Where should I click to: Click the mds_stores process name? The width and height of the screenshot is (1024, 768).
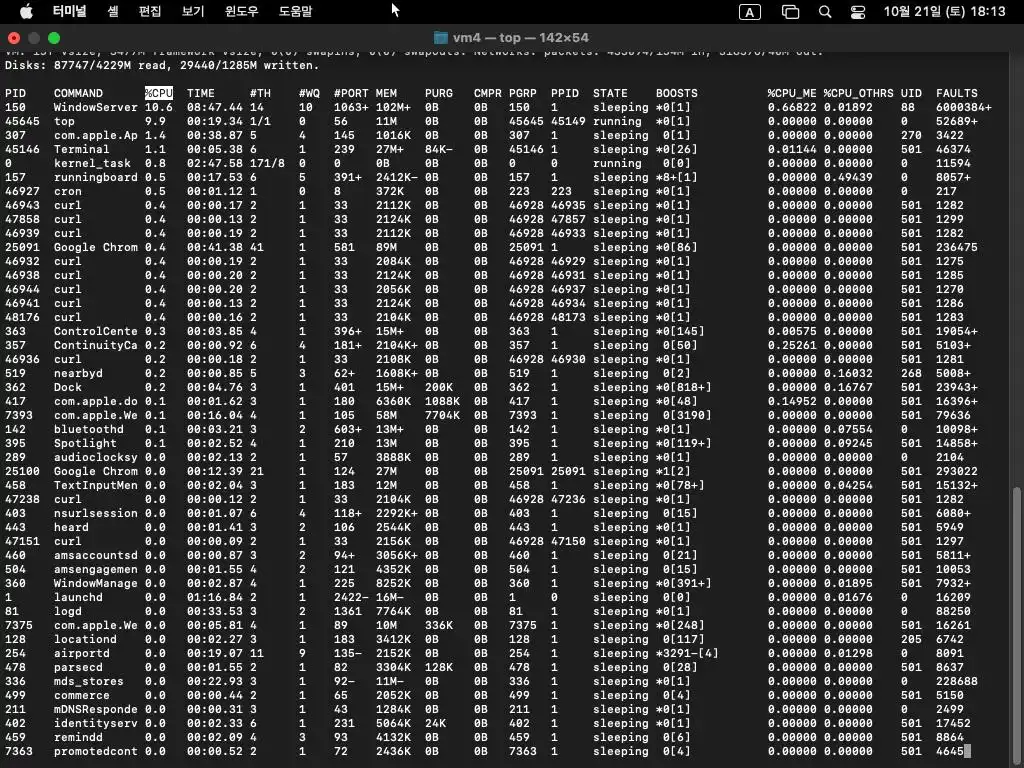[89, 681]
